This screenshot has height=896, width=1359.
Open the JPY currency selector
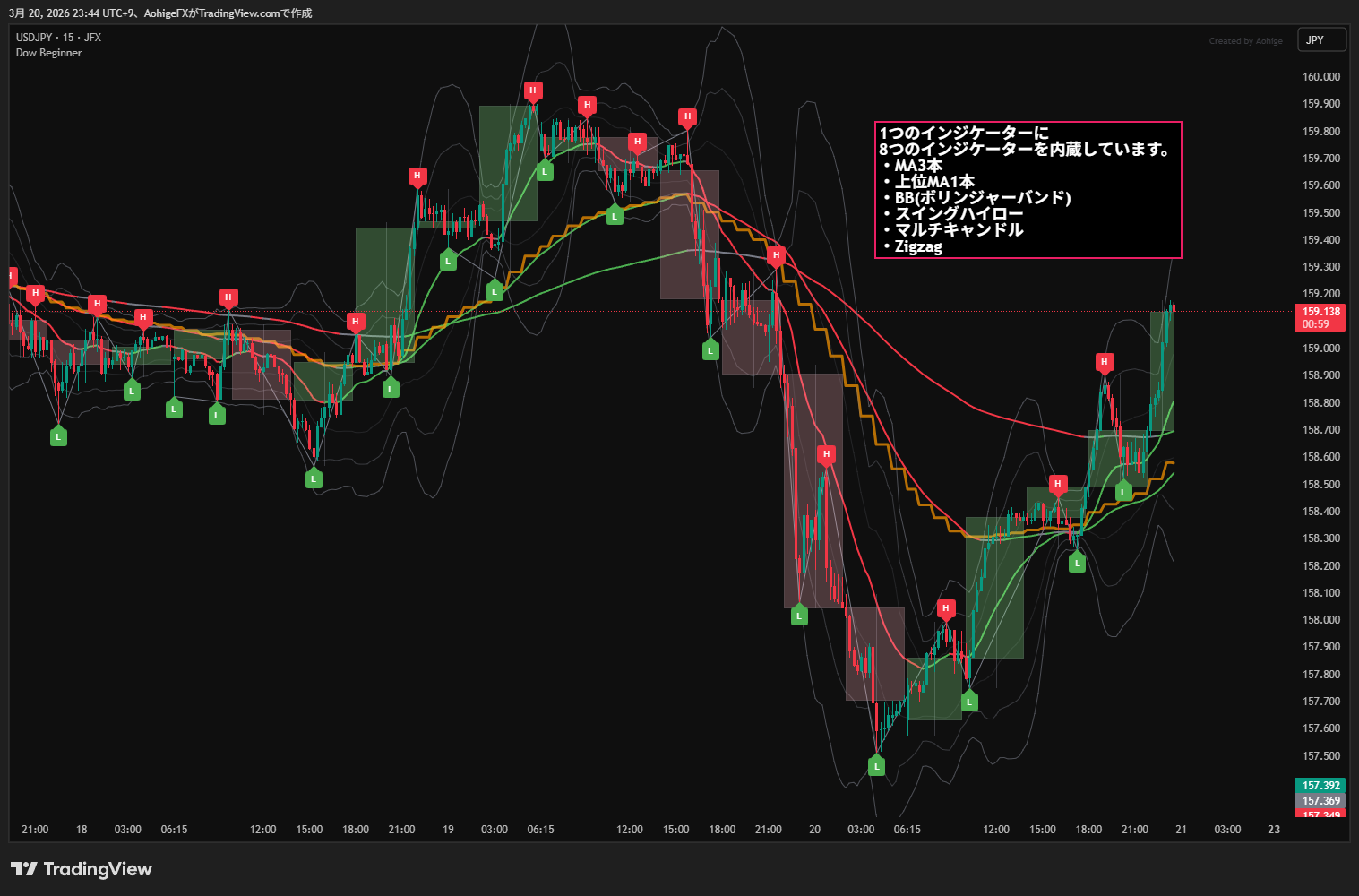point(1321,40)
